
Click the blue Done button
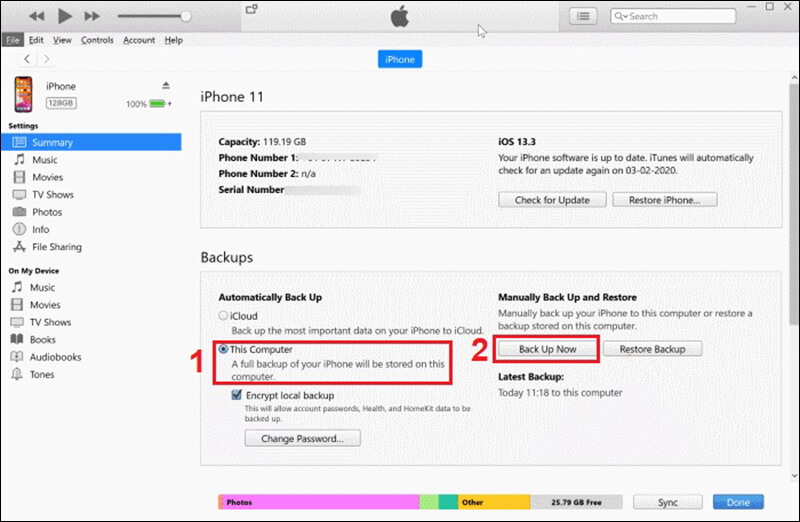click(x=738, y=502)
